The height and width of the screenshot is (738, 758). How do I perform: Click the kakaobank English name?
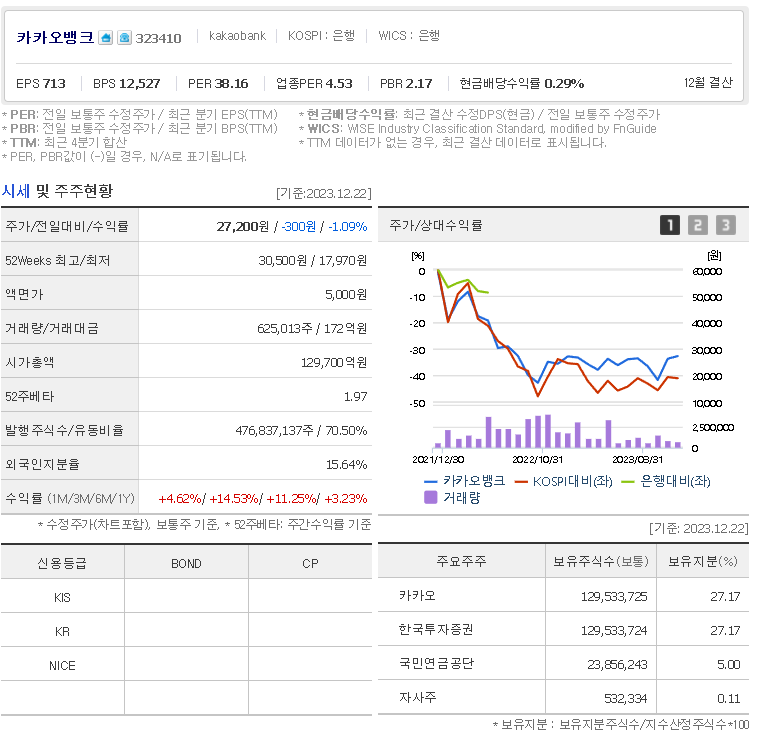tap(237, 36)
